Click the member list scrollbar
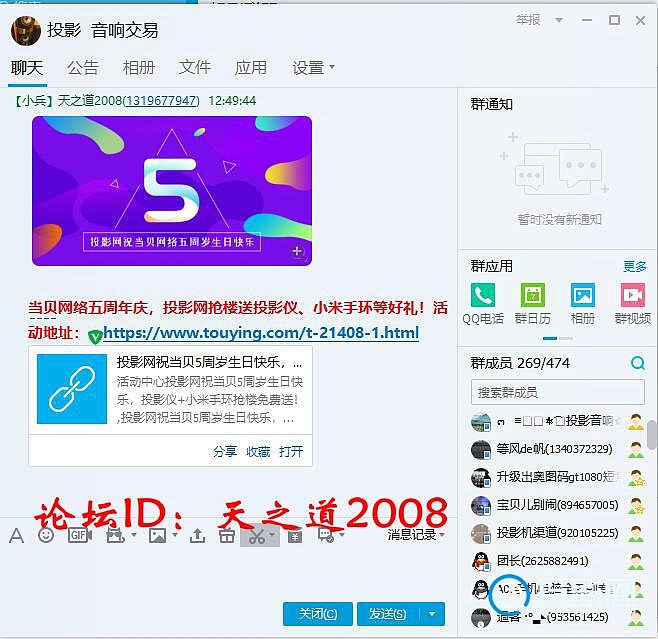The height and width of the screenshot is (639, 658). click(652, 436)
